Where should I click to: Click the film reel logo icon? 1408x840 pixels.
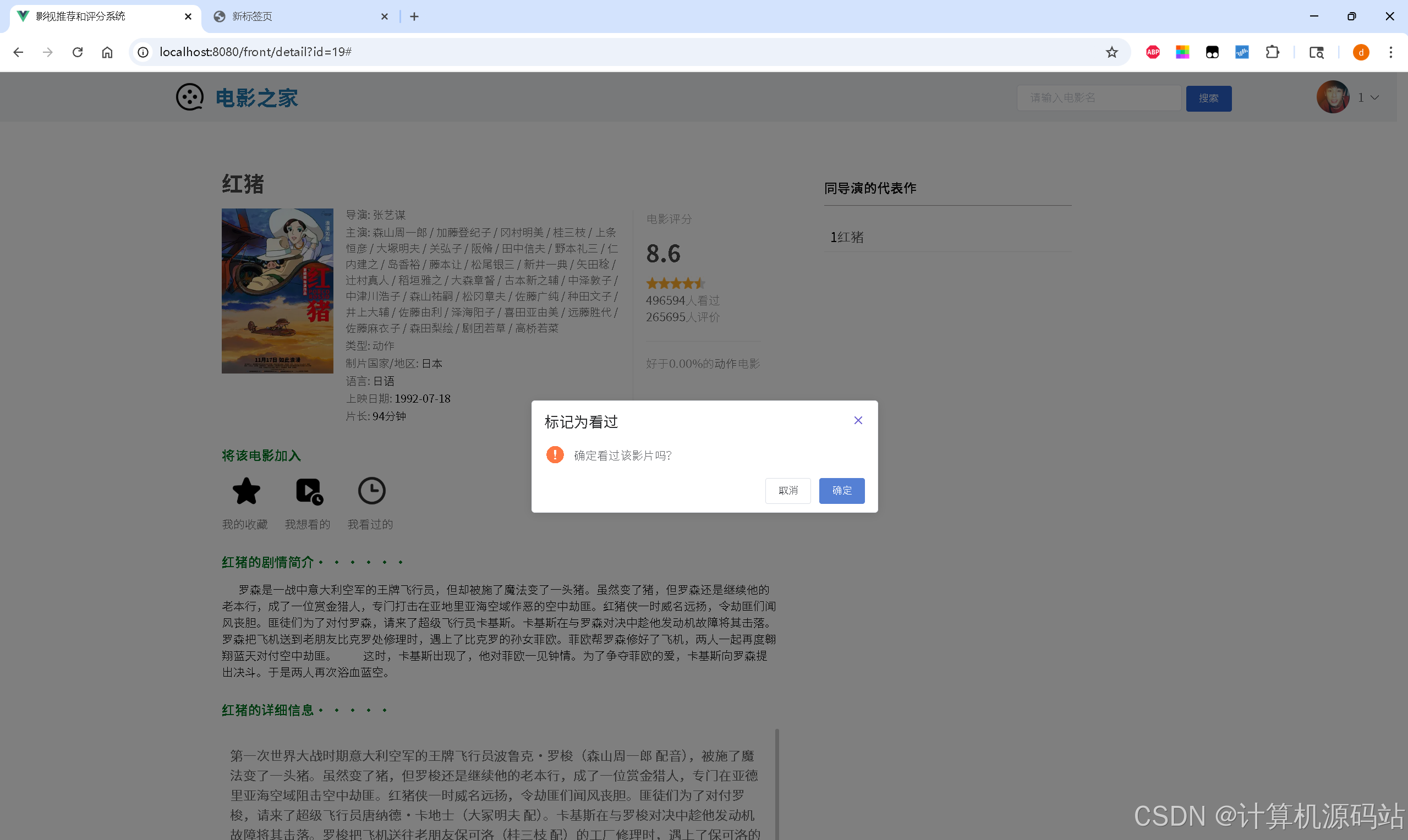pyautogui.click(x=190, y=97)
